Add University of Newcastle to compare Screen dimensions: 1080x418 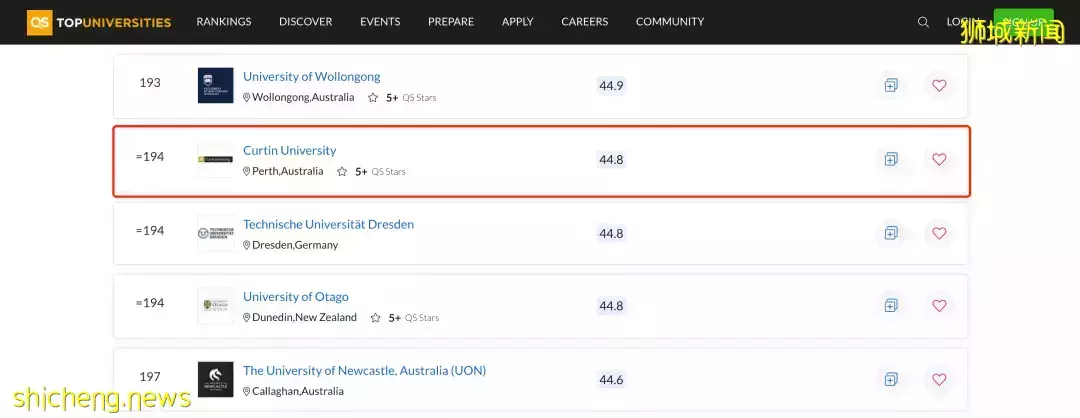click(891, 379)
